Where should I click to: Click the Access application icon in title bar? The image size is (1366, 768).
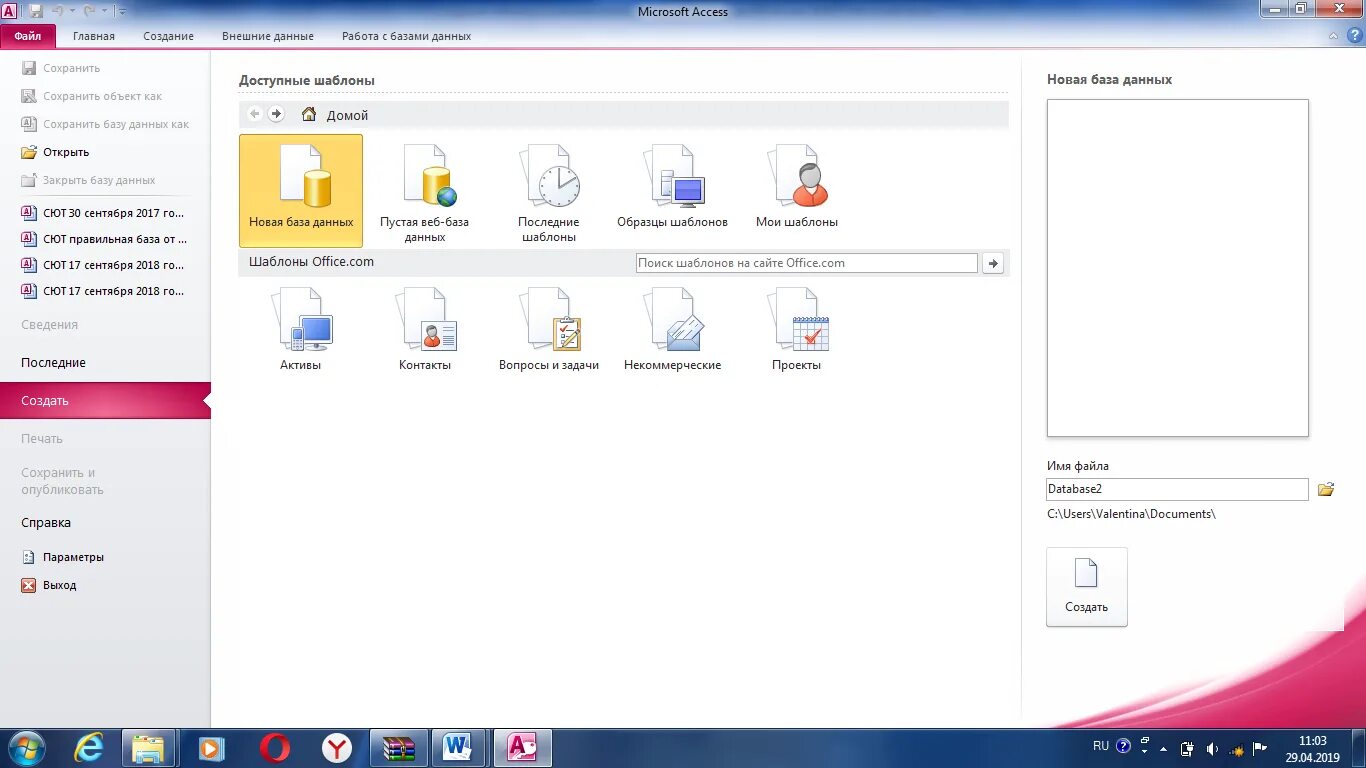click(x=9, y=10)
